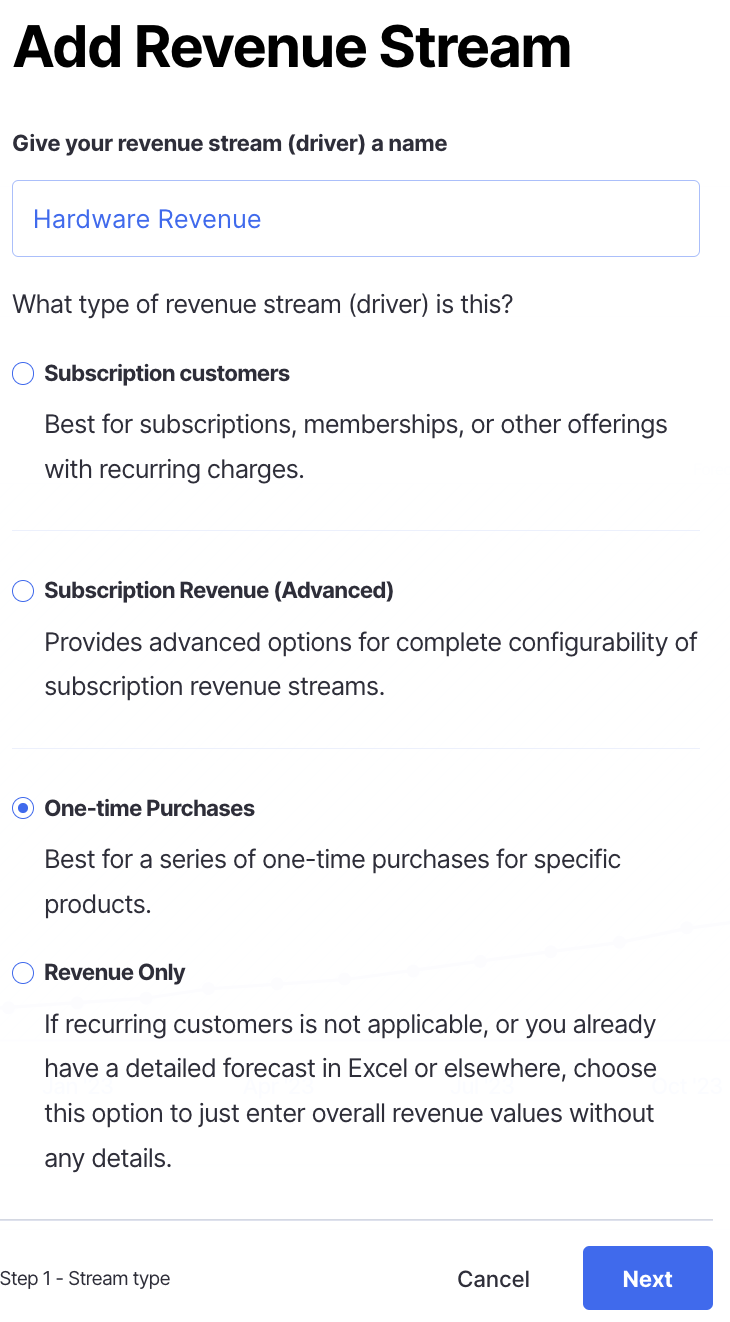730x1322 pixels.
Task: Click the "One-time Purchases" label text
Action: point(150,809)
